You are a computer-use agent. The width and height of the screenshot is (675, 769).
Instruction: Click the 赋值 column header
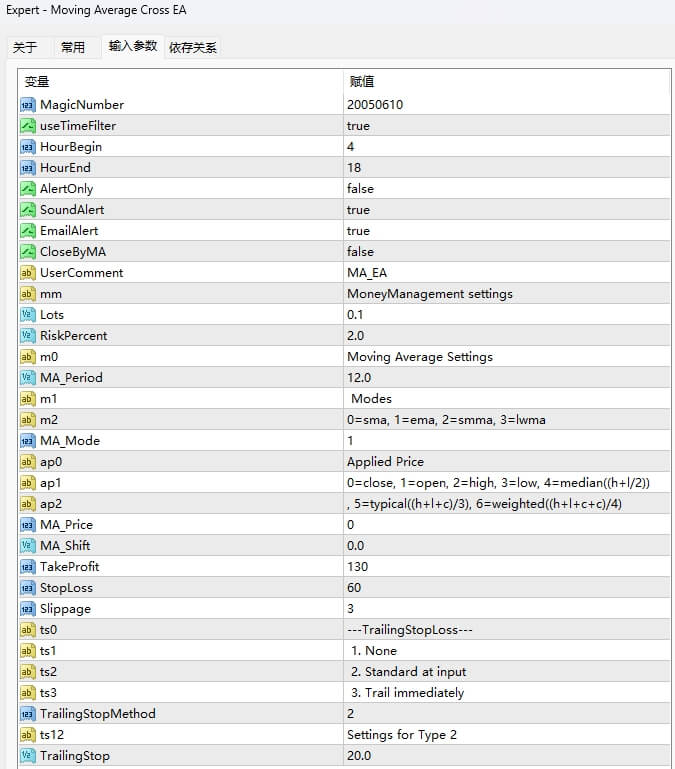(x=505, y=82)
